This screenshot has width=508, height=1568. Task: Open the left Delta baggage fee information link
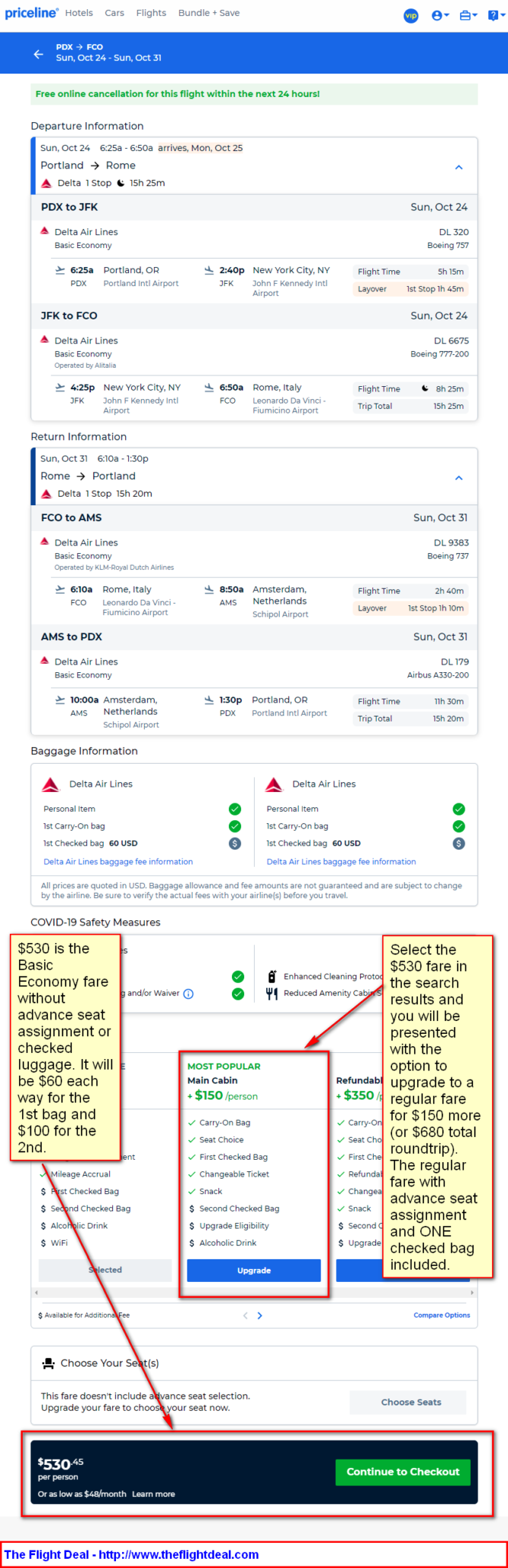pos(118,862)
